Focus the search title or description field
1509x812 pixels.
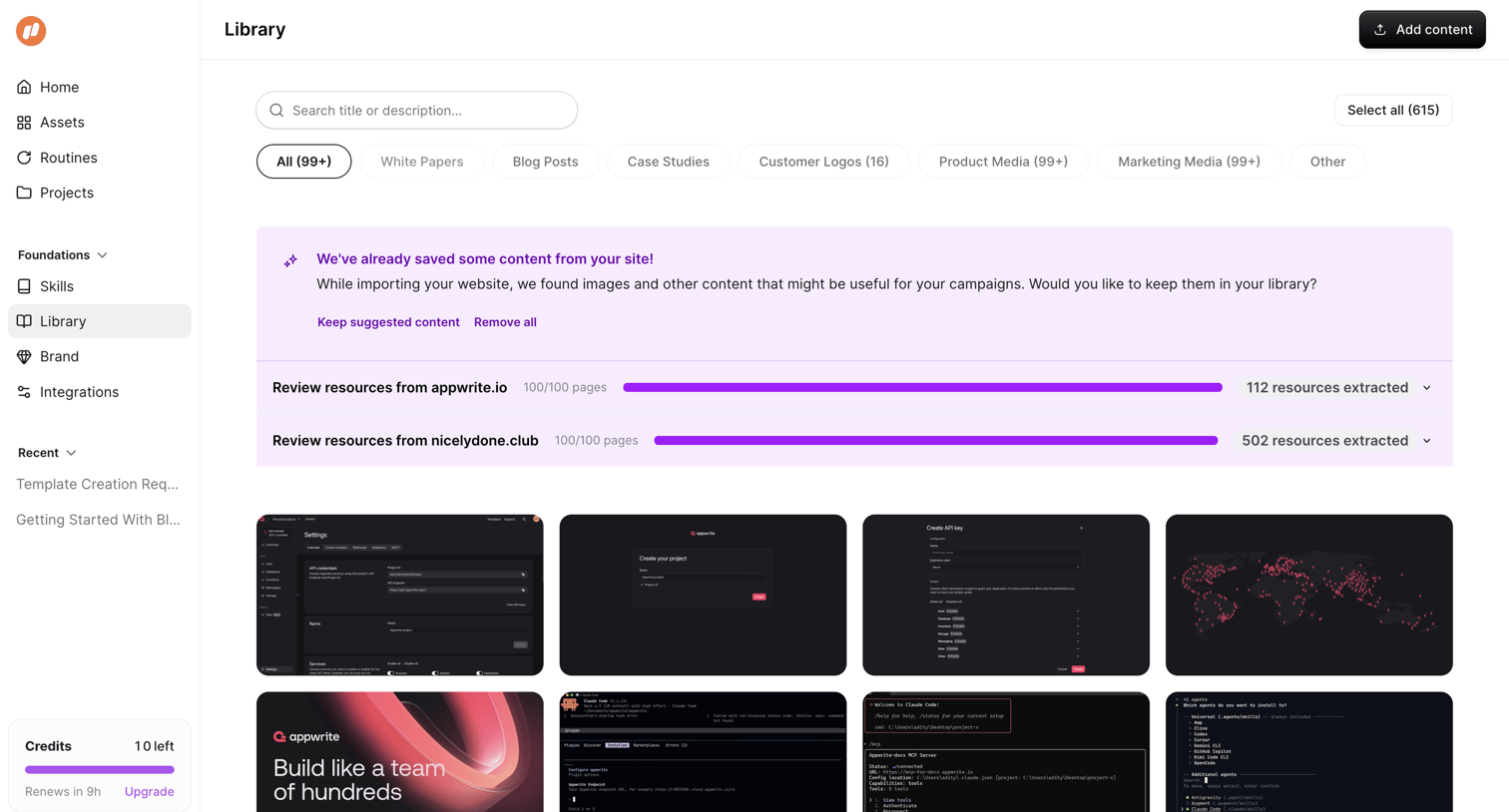pos(417,111)
